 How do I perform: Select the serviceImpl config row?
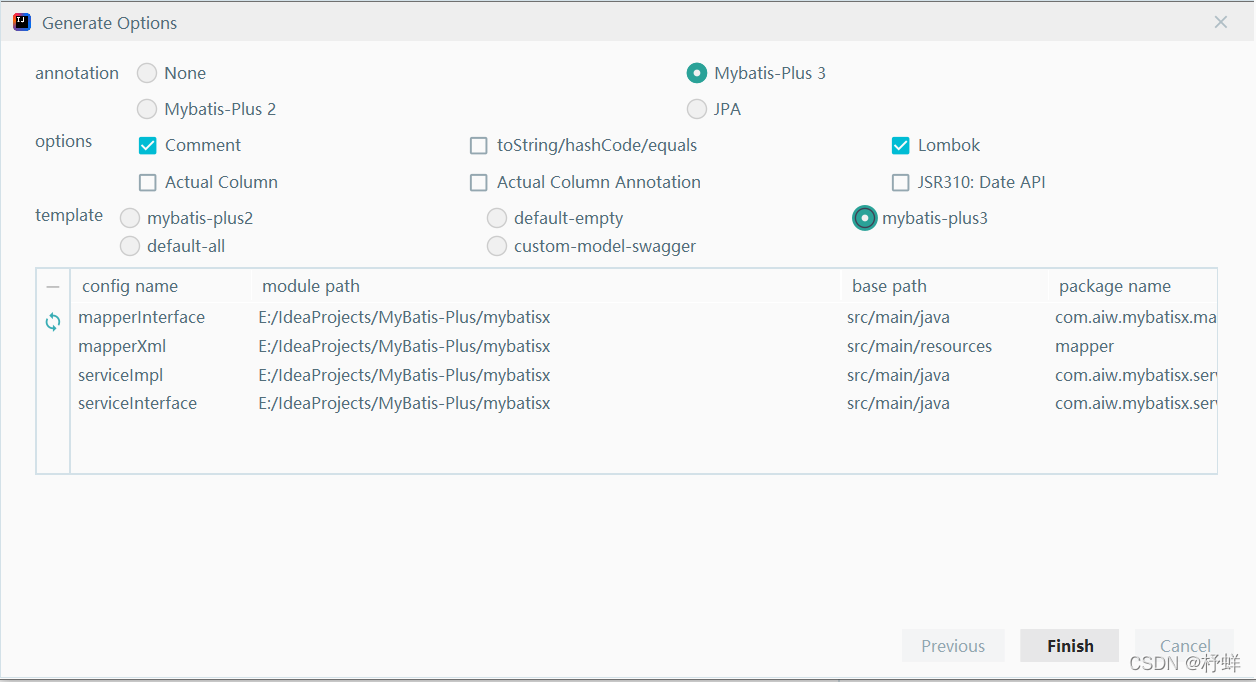click(x=644, y=376)
